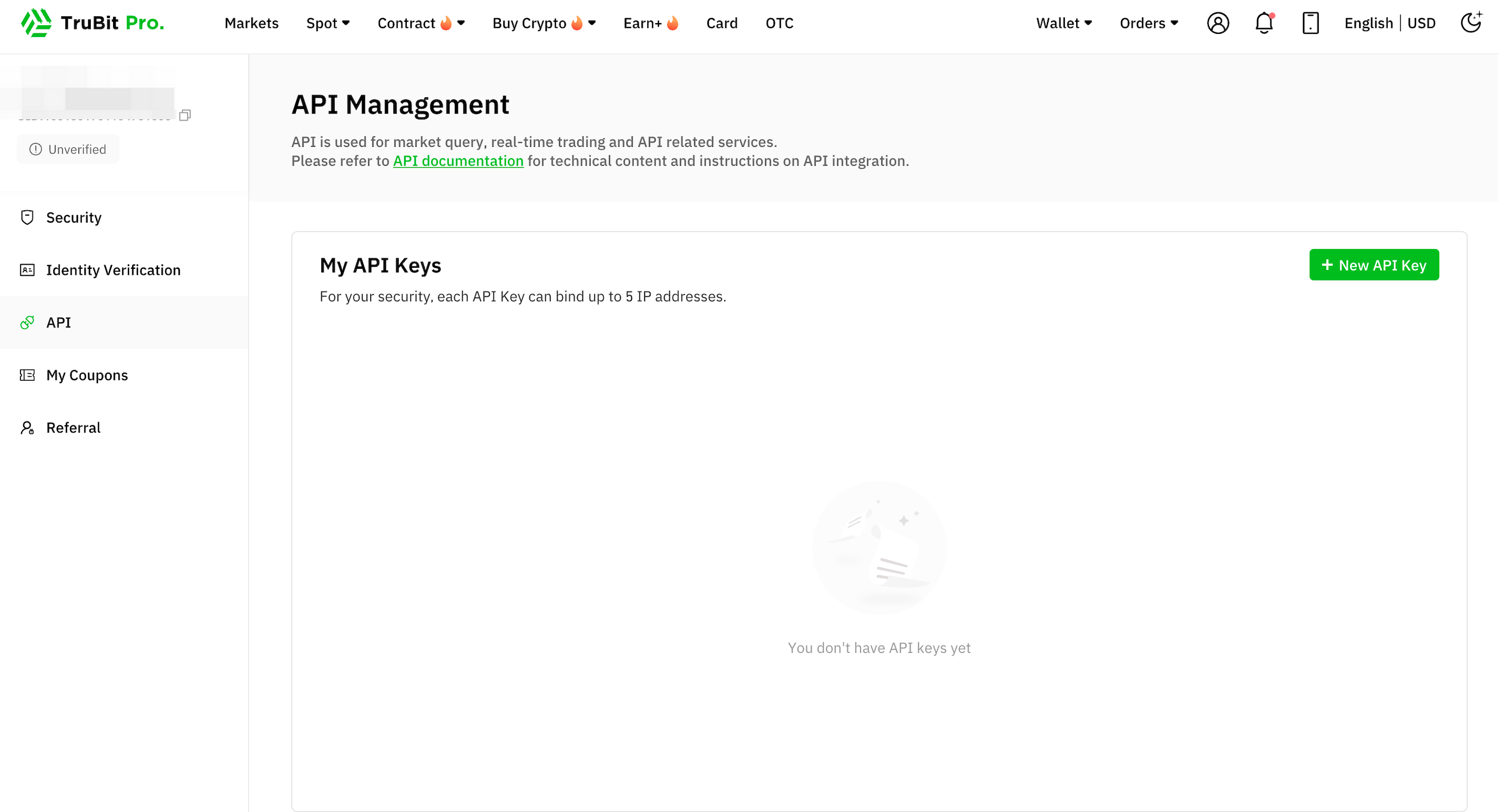Open the user profile icon

1218,23
